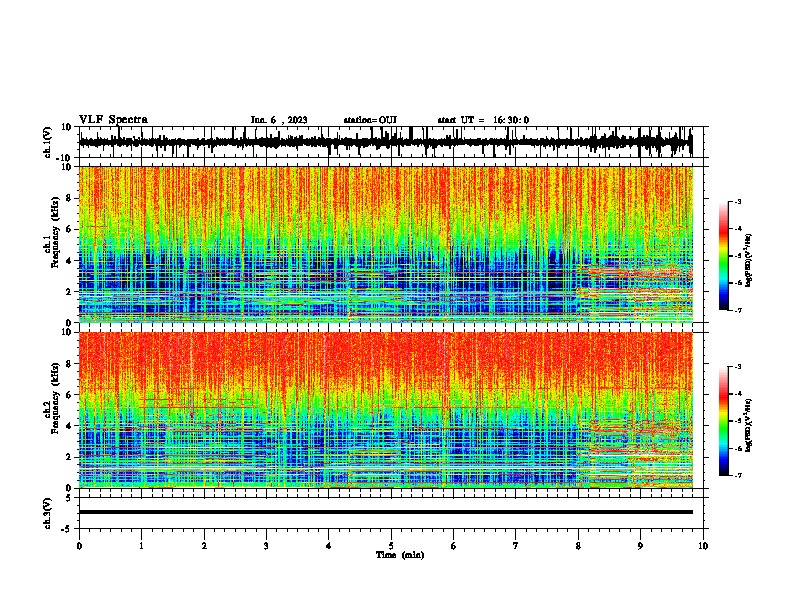This screenshot has width=792, height=612.
Task: Click time axis tick label "0"
Action: point(79,546)
